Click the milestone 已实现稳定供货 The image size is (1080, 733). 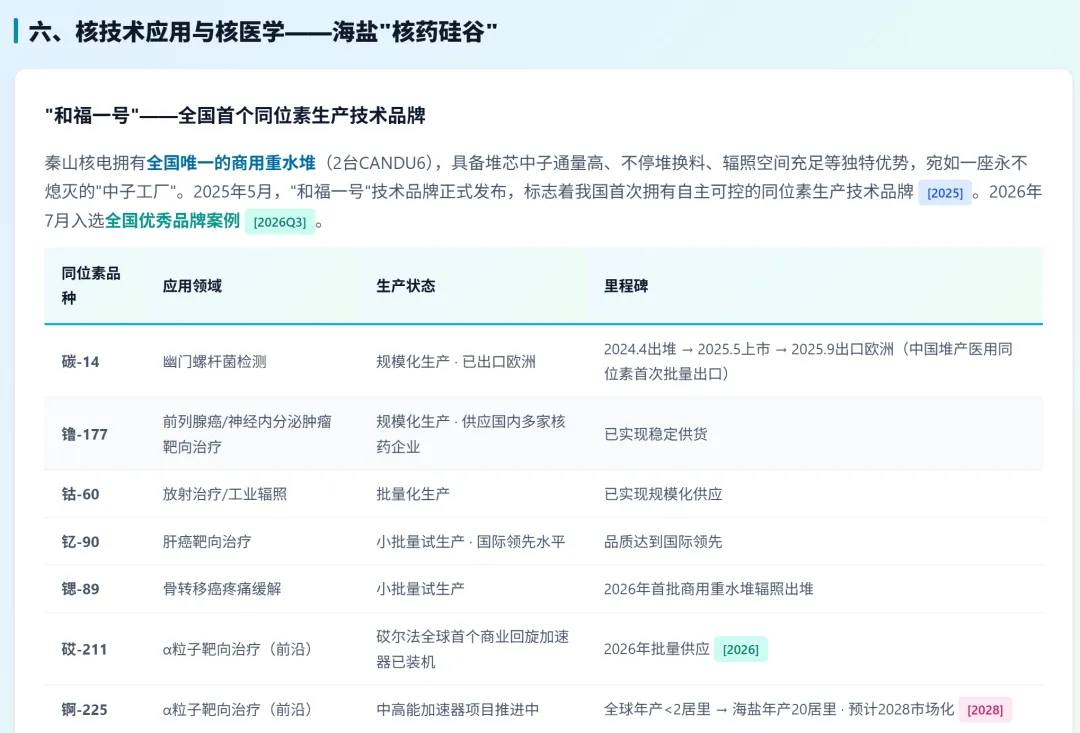[656, 434]
